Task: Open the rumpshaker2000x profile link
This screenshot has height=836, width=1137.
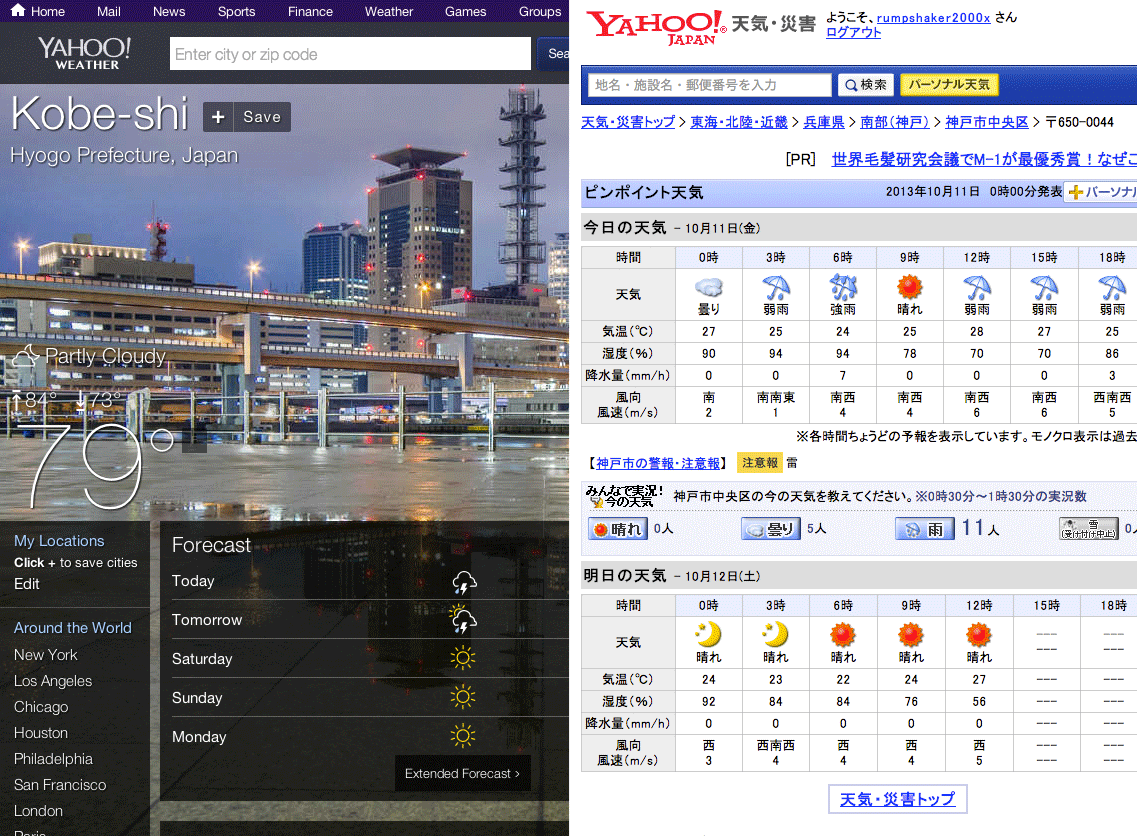Action: coord(933,17)
